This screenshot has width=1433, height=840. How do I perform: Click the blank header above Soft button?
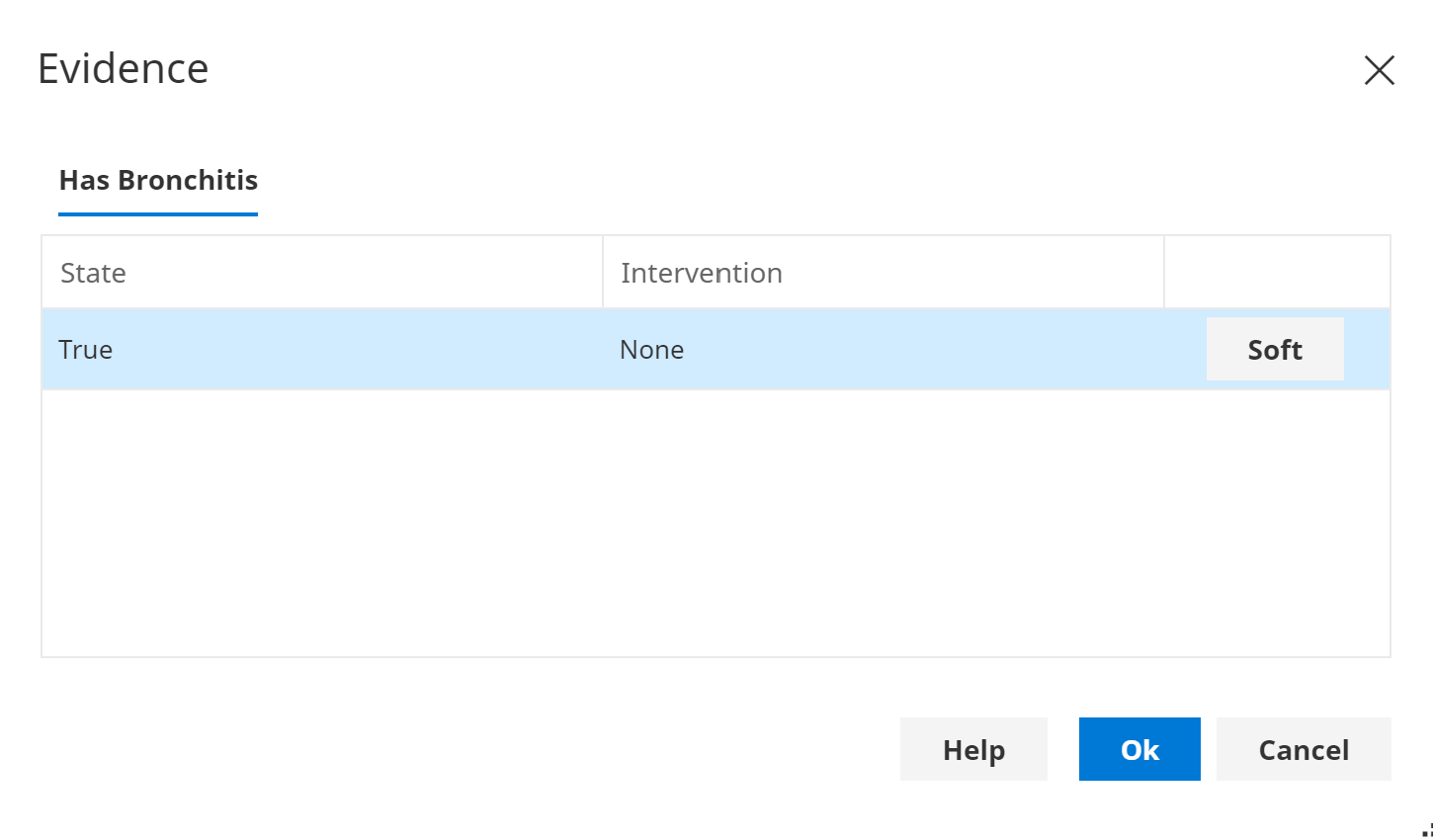(1276, 273)
